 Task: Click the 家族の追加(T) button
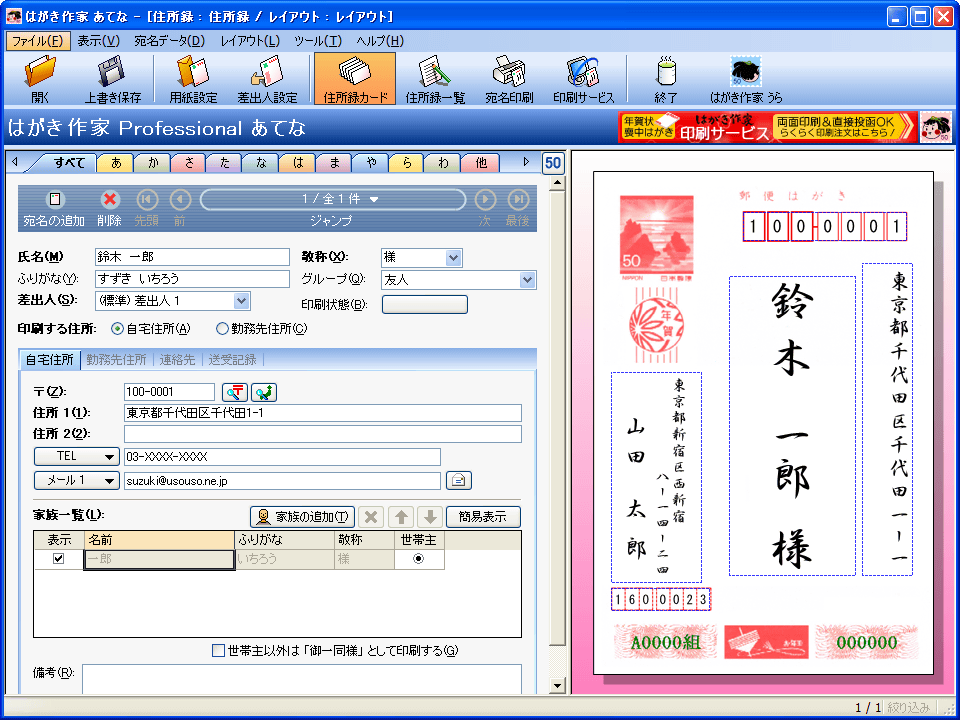[302, 517]
